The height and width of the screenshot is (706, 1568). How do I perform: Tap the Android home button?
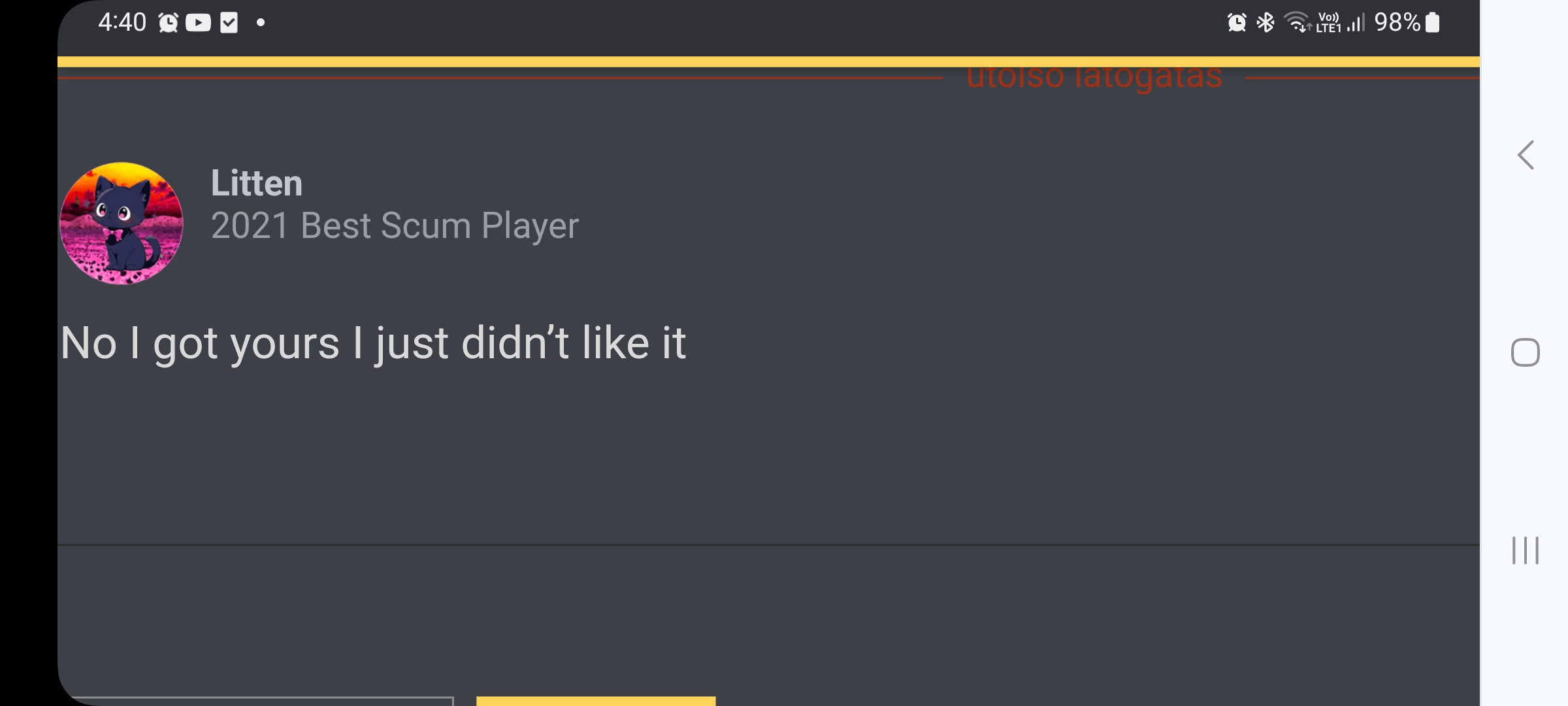tap(1526, 352)
